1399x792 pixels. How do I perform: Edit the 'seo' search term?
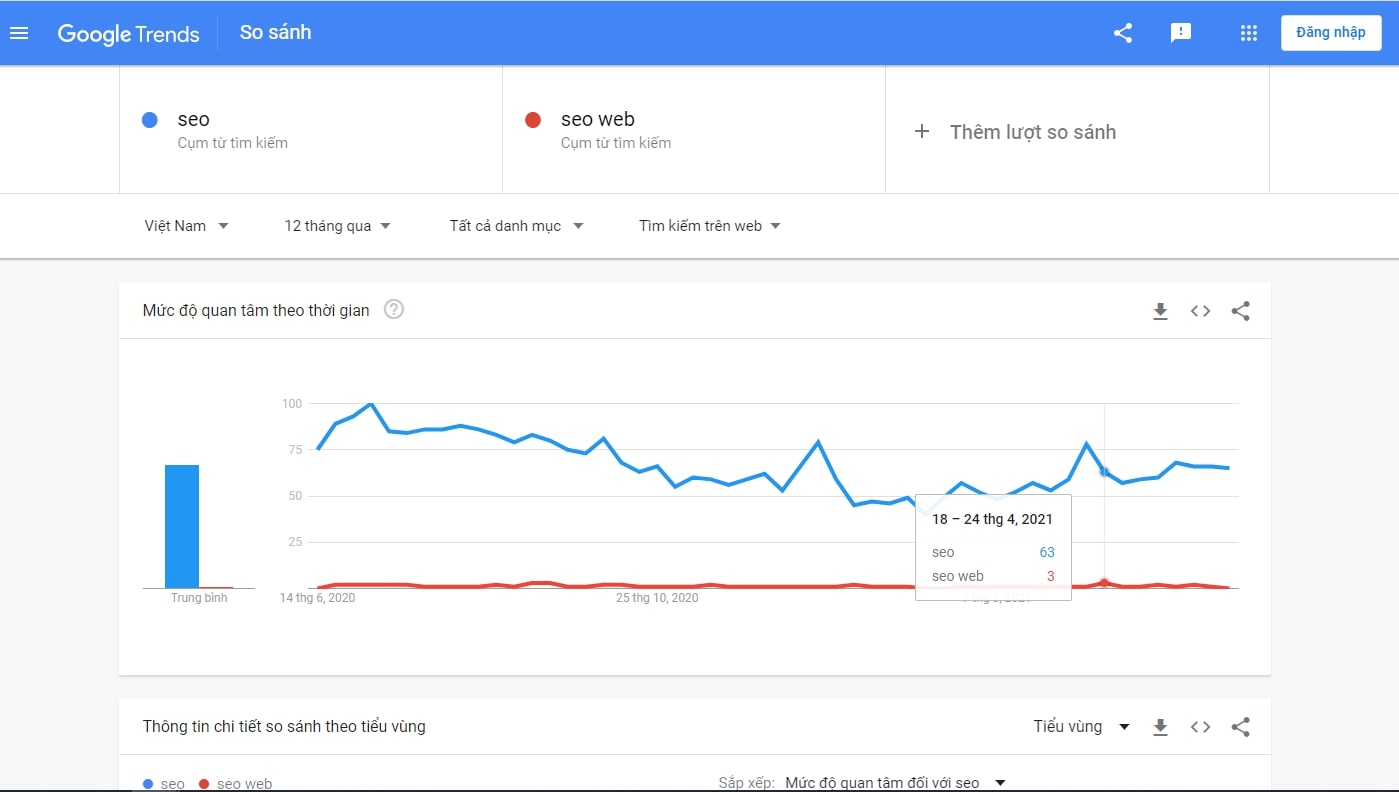pyautogui.click(x=194, y=120)
